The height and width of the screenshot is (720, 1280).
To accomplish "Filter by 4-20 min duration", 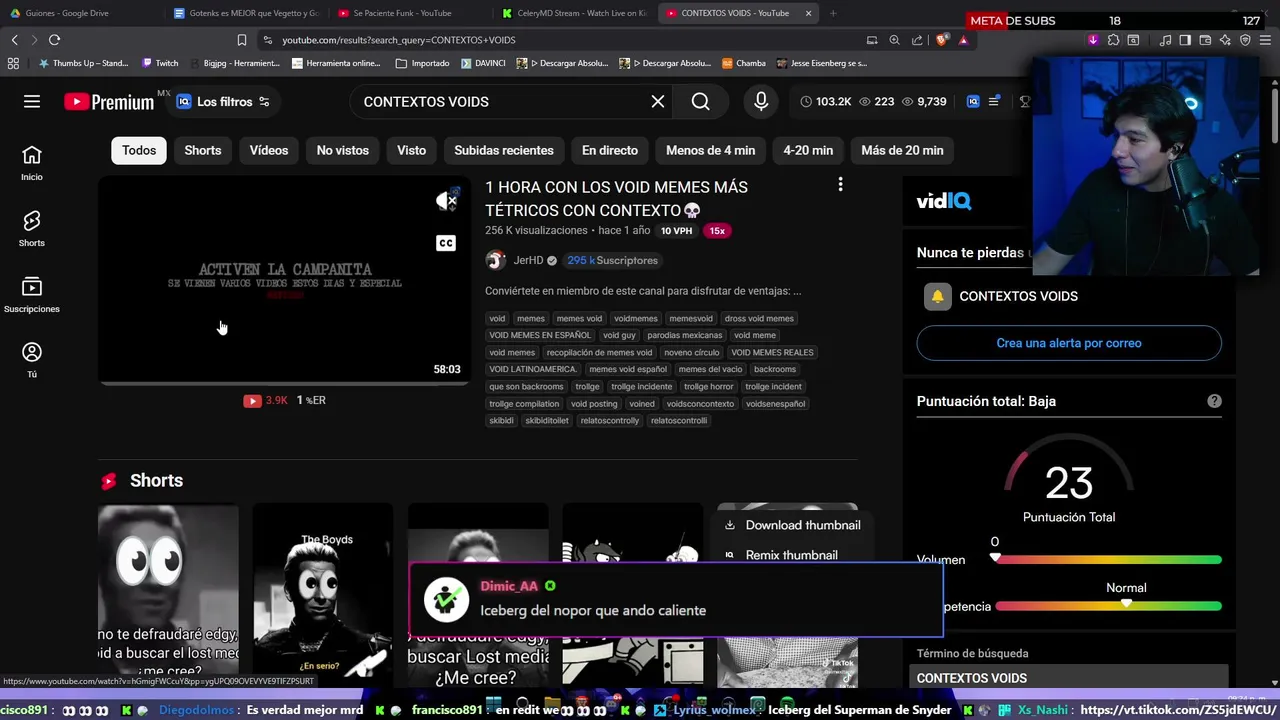I will pyautogui.click(x=808, y=150).
